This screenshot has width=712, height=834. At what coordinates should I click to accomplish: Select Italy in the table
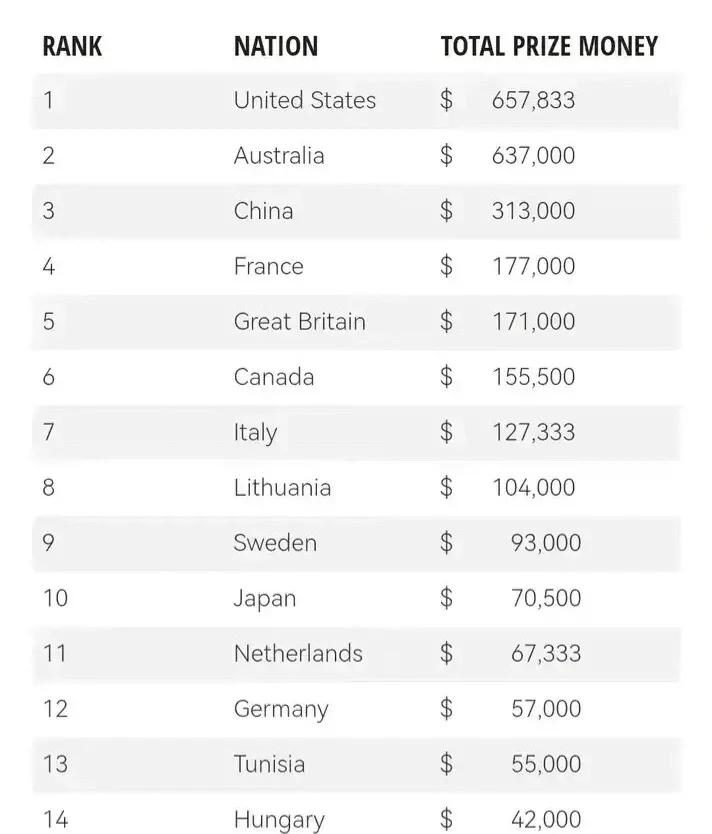[x=255, y=433]
